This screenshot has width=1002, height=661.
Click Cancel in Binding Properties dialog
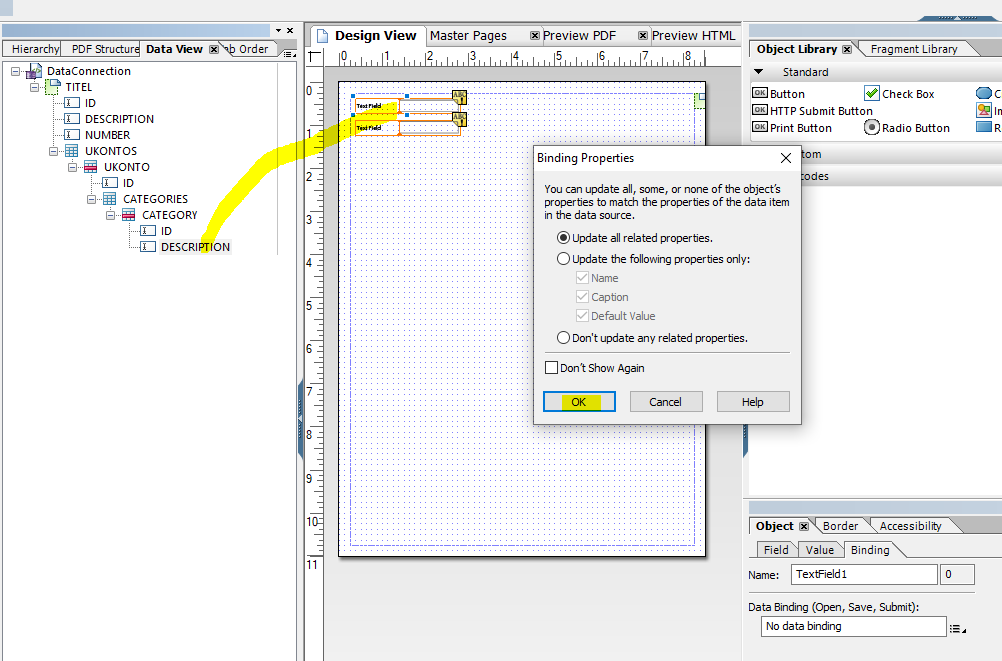[x=665, y=402]
